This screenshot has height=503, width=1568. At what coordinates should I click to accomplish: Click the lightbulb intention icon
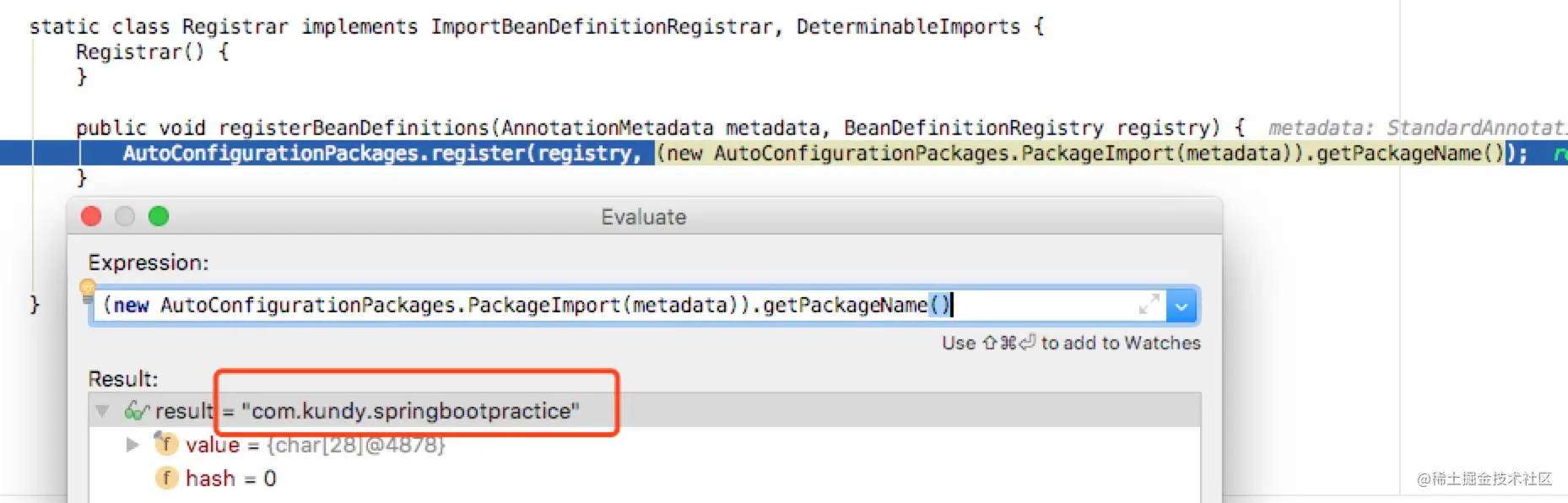tap(87, 289)
